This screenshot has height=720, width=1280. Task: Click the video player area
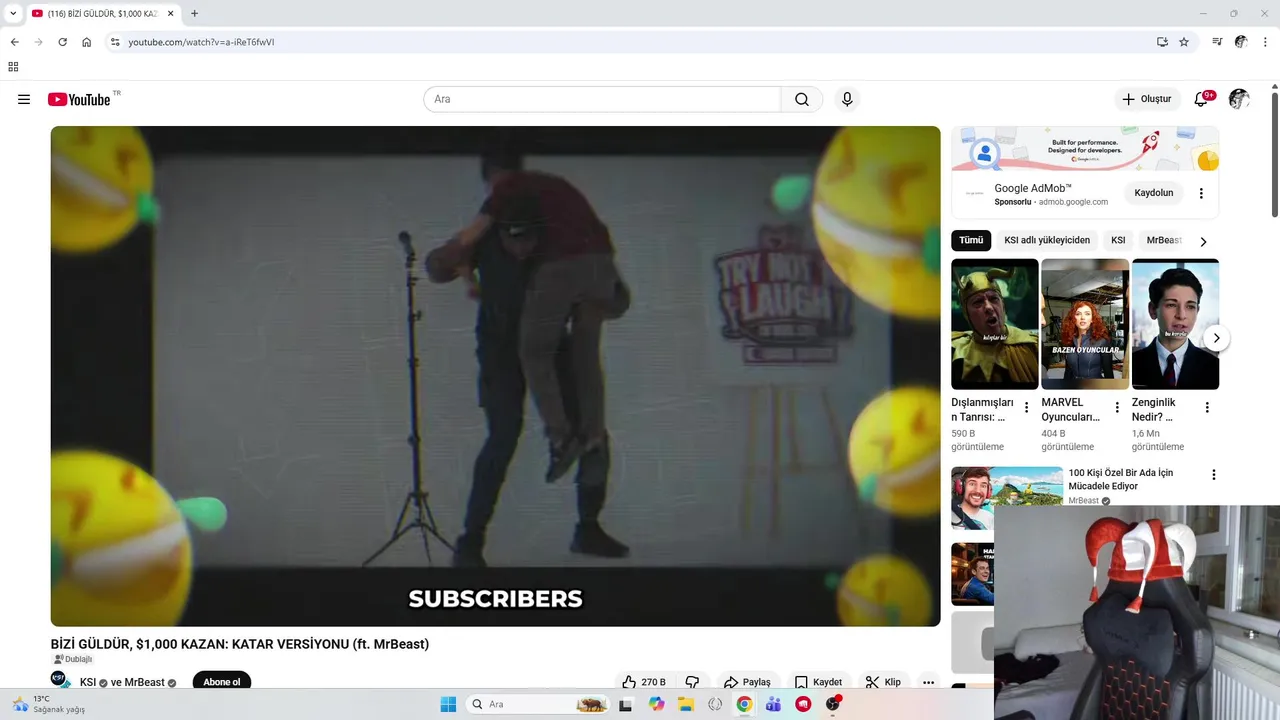(495, 376)
